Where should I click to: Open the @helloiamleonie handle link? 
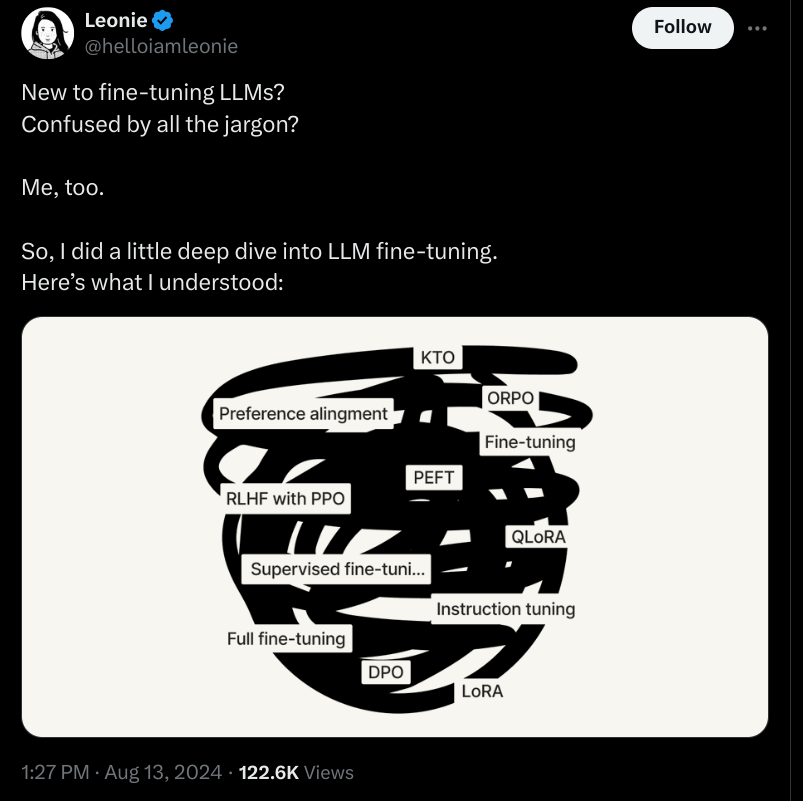click(x=161, y=46)
